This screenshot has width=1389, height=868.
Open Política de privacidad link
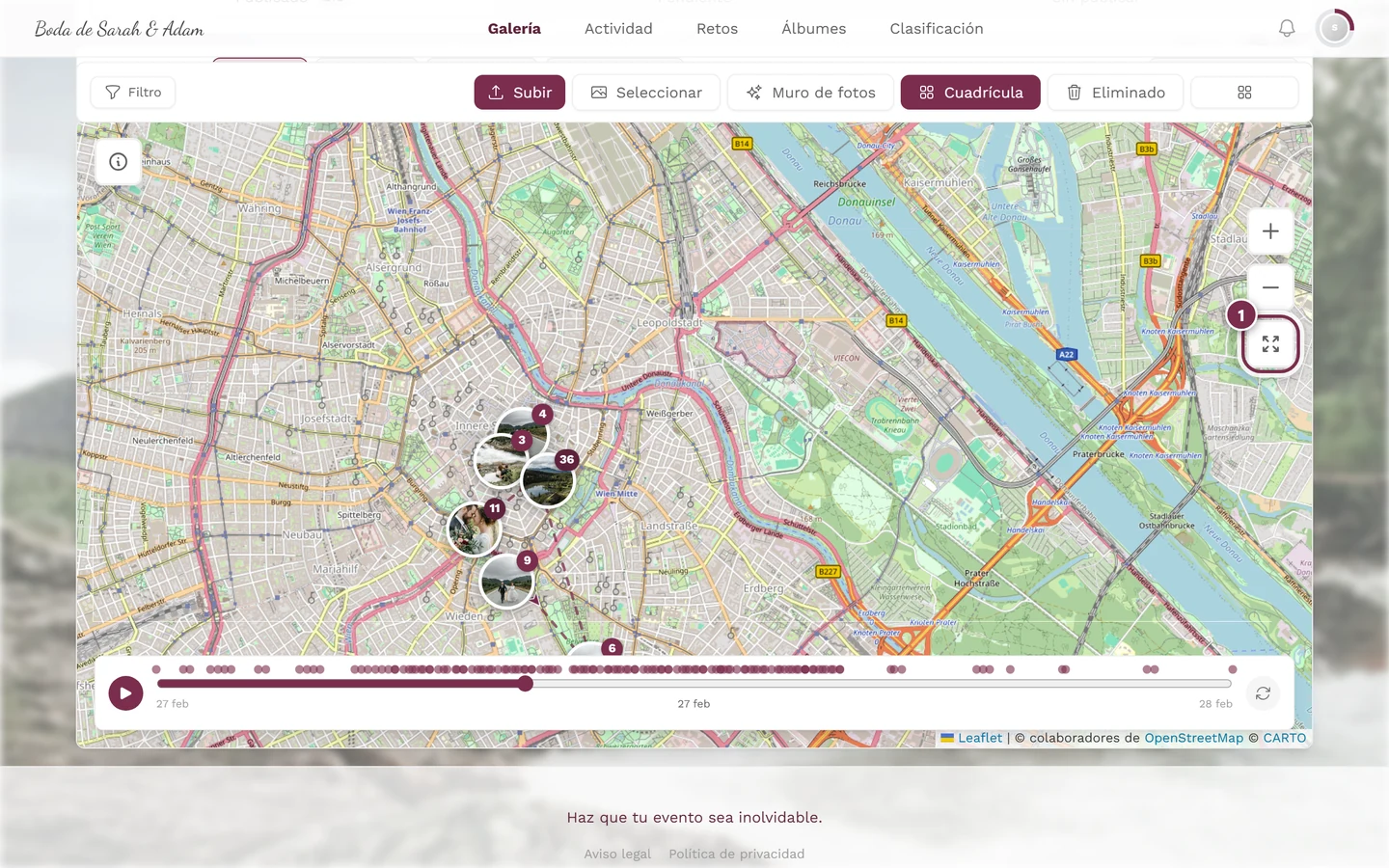(737, 854)
